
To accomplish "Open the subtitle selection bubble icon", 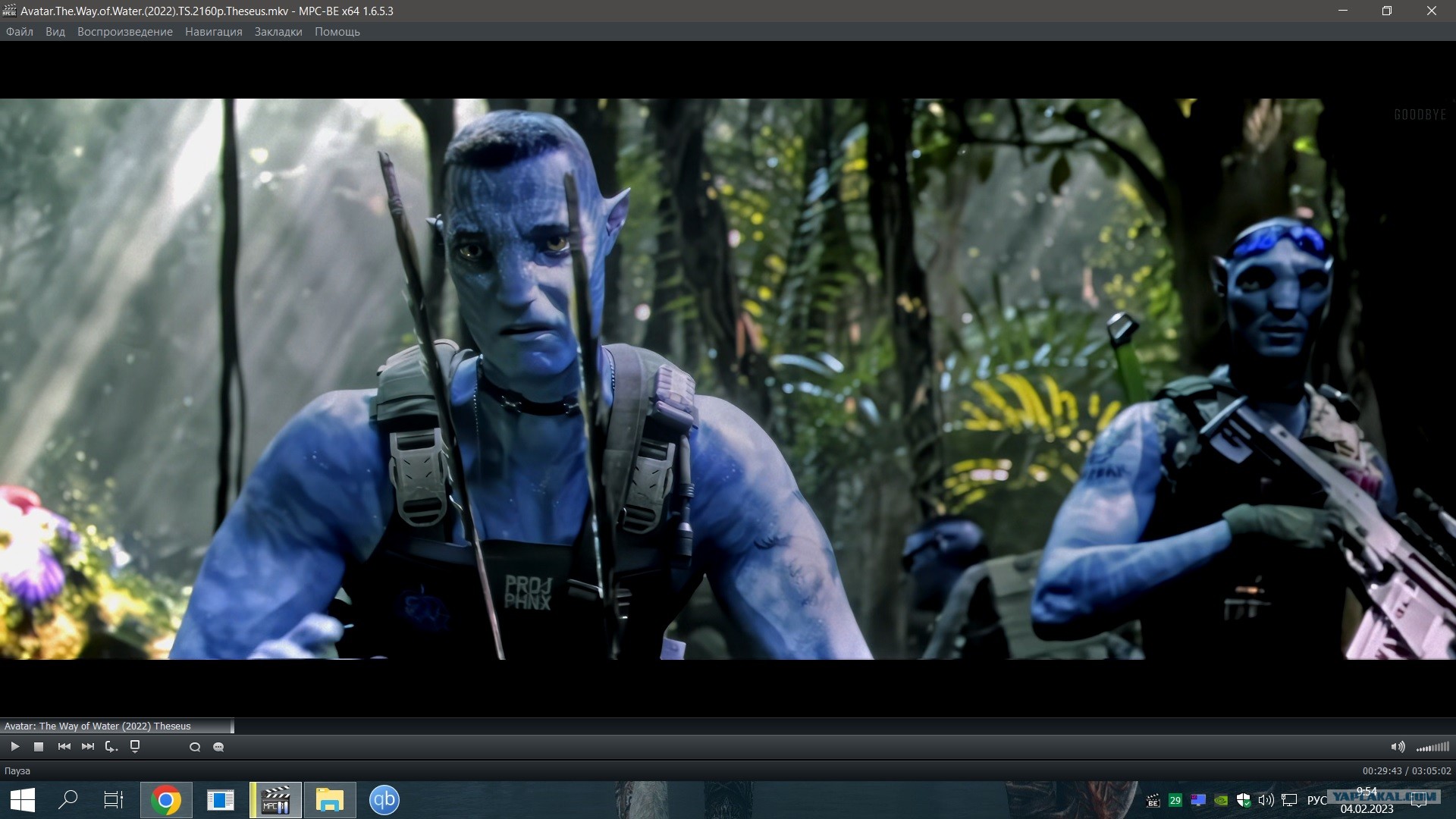I will coord(218,747).
